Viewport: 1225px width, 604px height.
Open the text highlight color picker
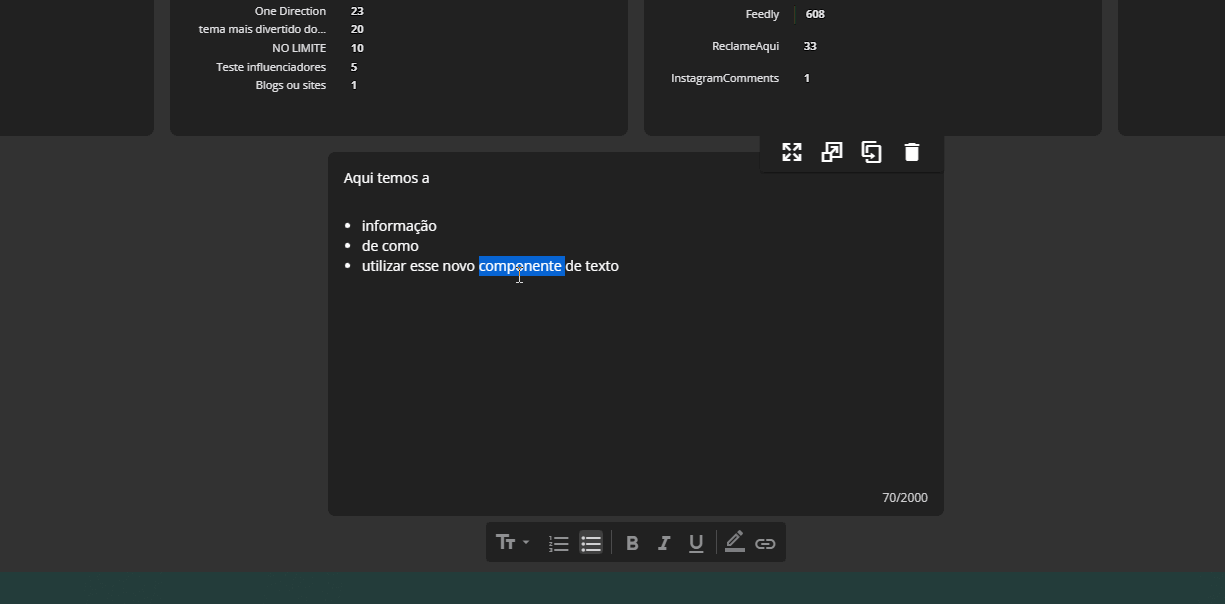click(x=735, y=542)
